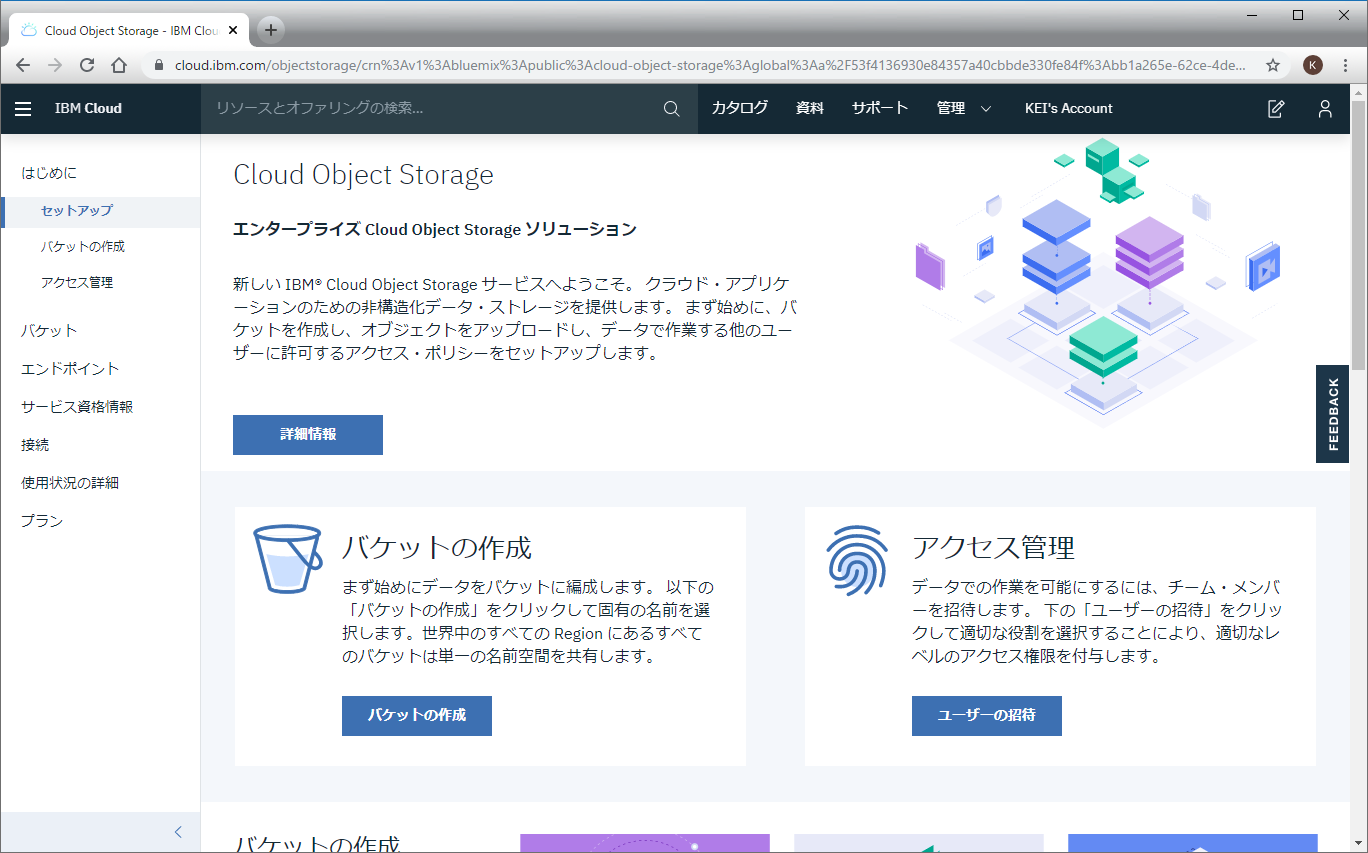Click the bucket icon in the 'バケットの作成' card
The image size is (1368, 853).
click(287, 559)
